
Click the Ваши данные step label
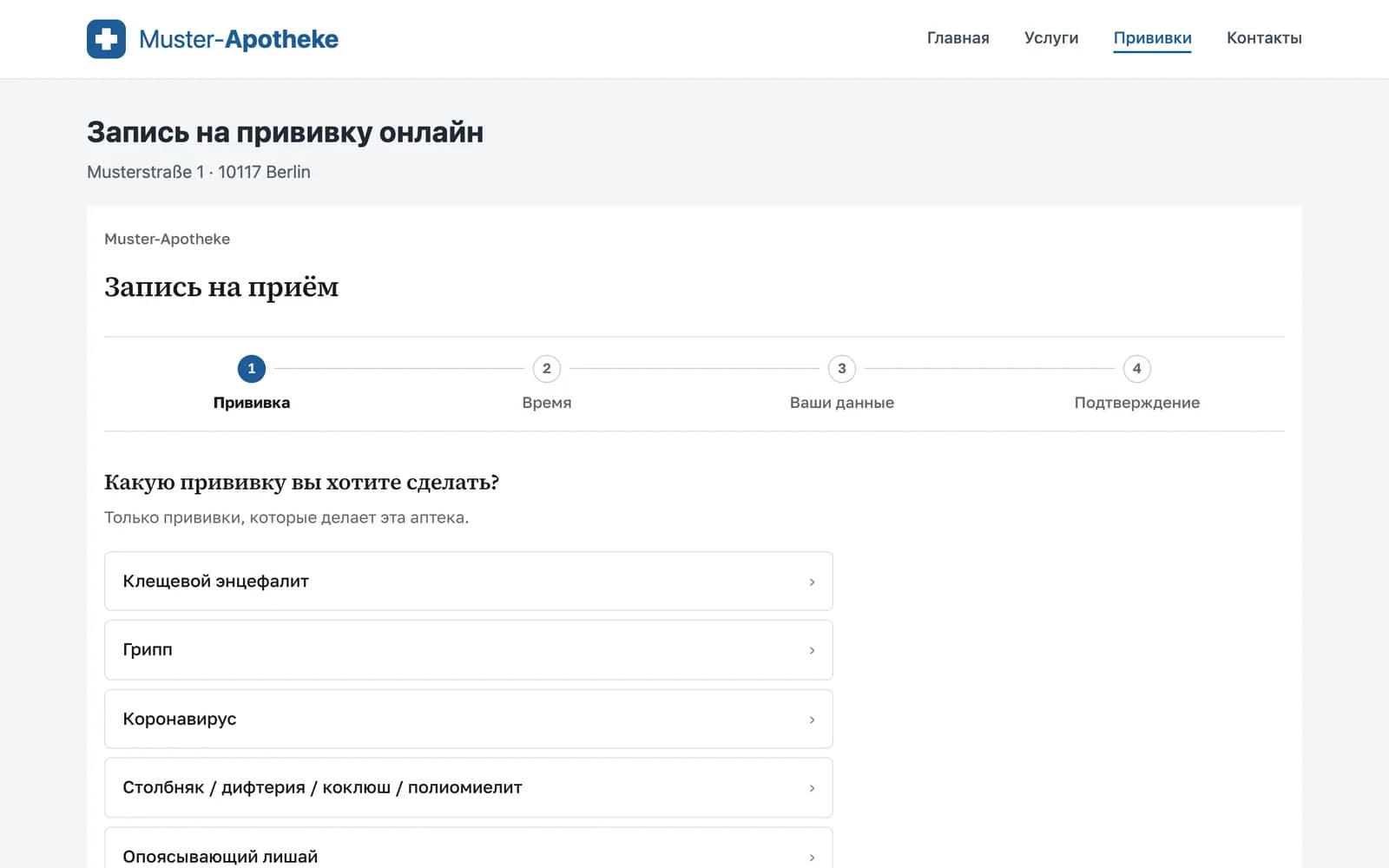coord(842,403)
